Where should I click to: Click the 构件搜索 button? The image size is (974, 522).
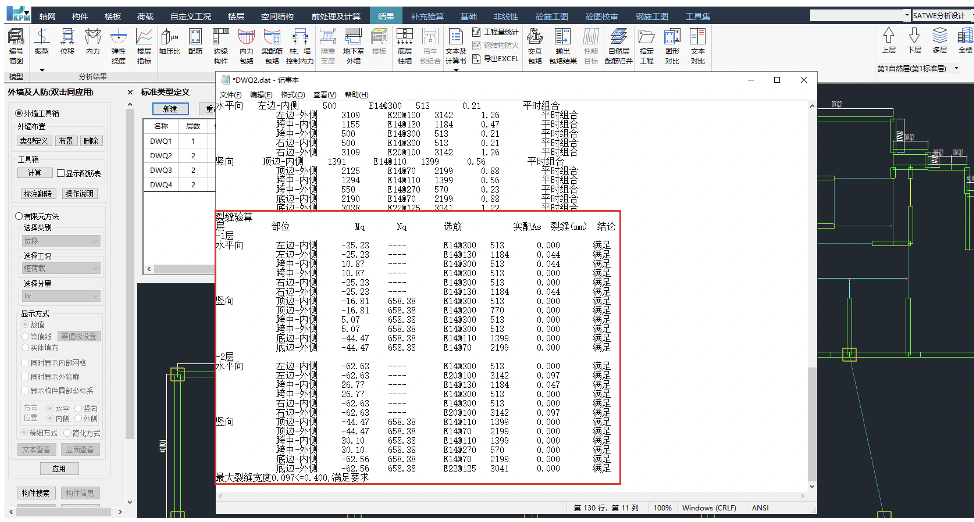pos(36,493)
